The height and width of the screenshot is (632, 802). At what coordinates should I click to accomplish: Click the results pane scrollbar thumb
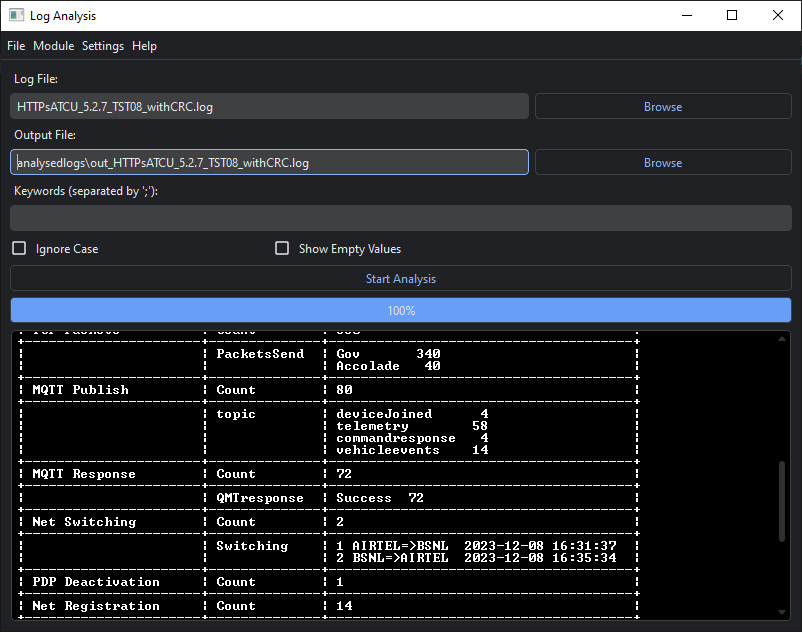(x=782, y=501)
